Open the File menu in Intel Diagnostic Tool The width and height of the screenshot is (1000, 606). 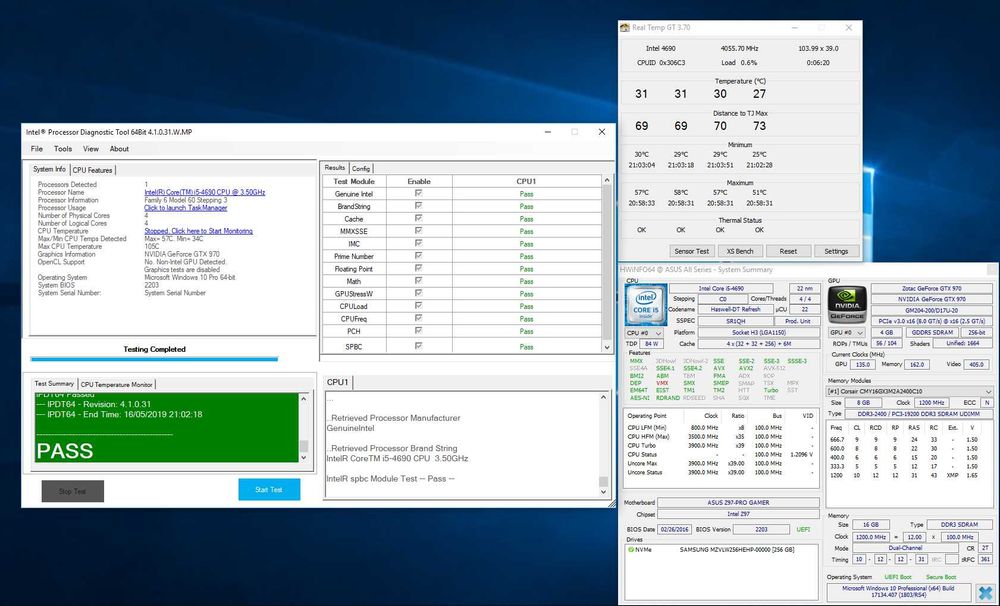(37, 149)
